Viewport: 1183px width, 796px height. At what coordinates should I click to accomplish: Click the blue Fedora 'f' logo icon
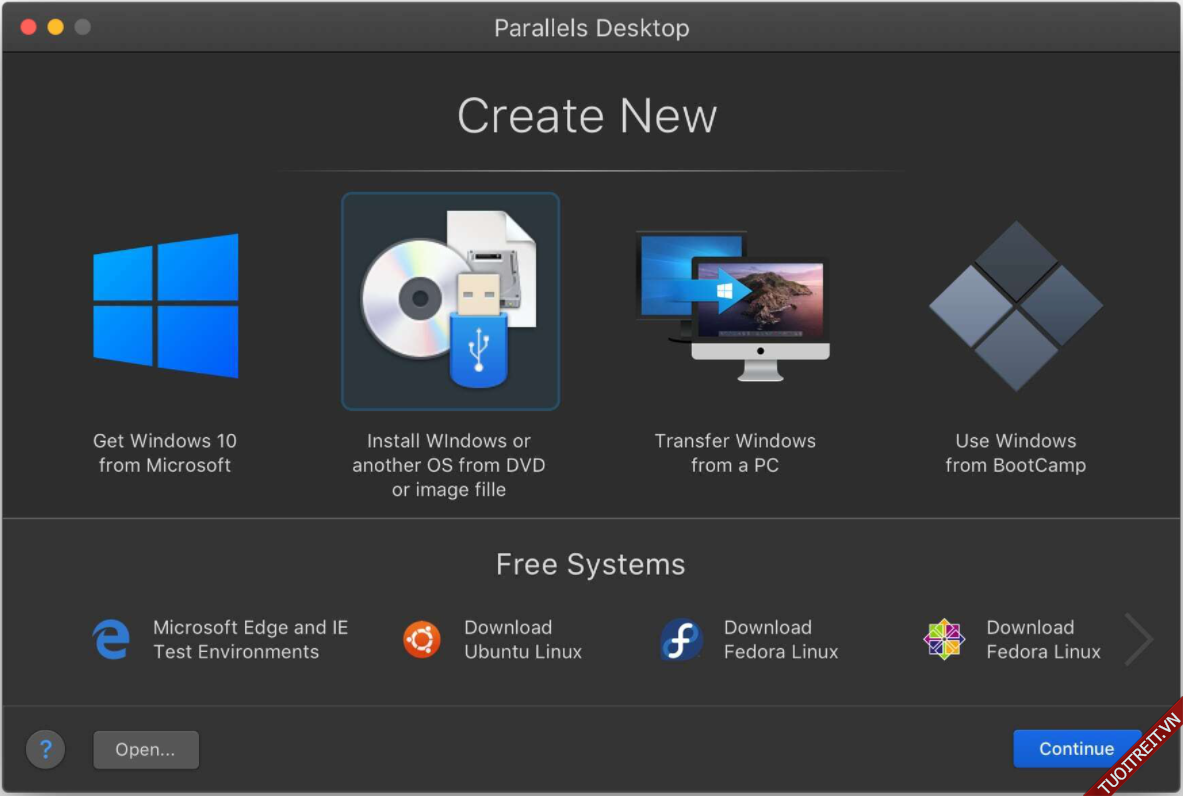681,640
